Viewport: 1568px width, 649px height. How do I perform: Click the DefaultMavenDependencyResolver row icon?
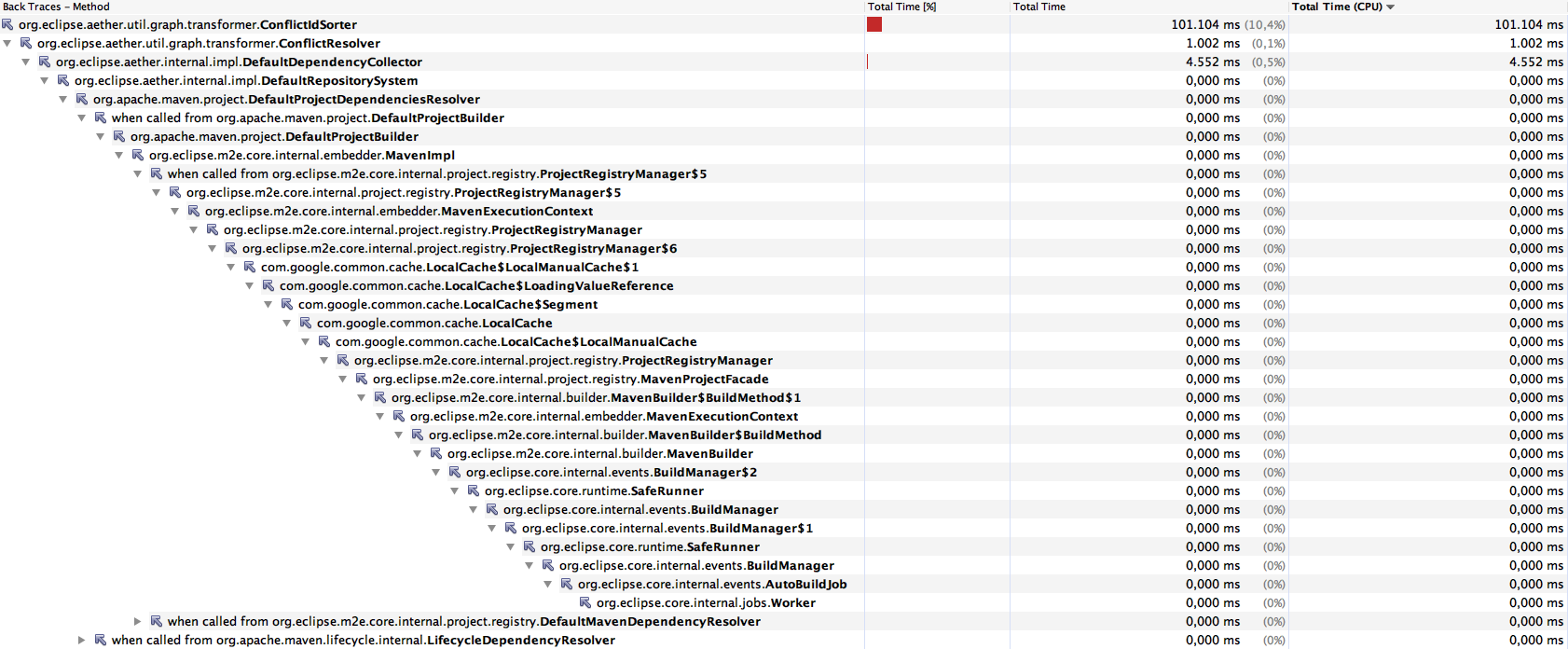click(157, 621)
